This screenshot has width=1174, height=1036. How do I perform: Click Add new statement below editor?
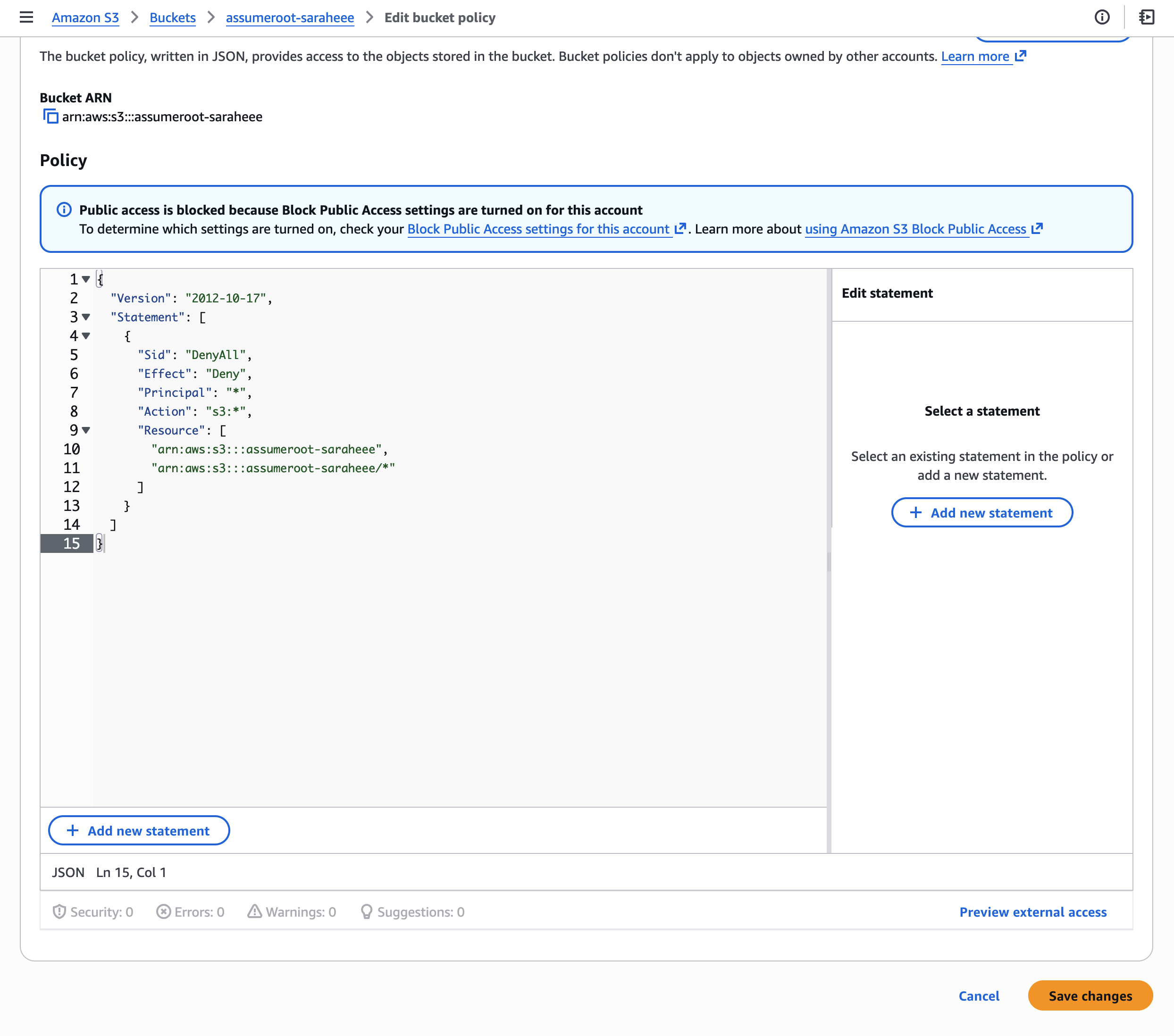pos(139,830)
